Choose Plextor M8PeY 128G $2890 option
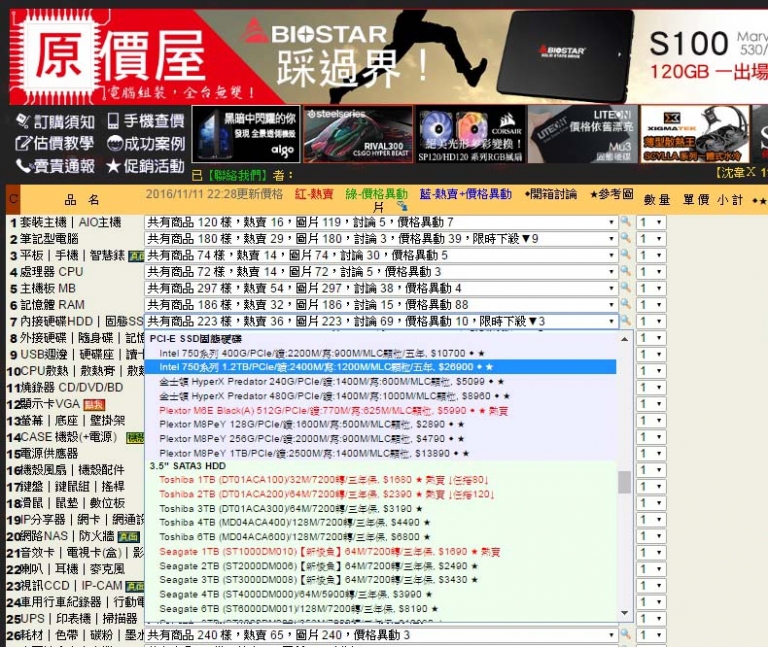 pyautogui.click(x=380, y=424)
